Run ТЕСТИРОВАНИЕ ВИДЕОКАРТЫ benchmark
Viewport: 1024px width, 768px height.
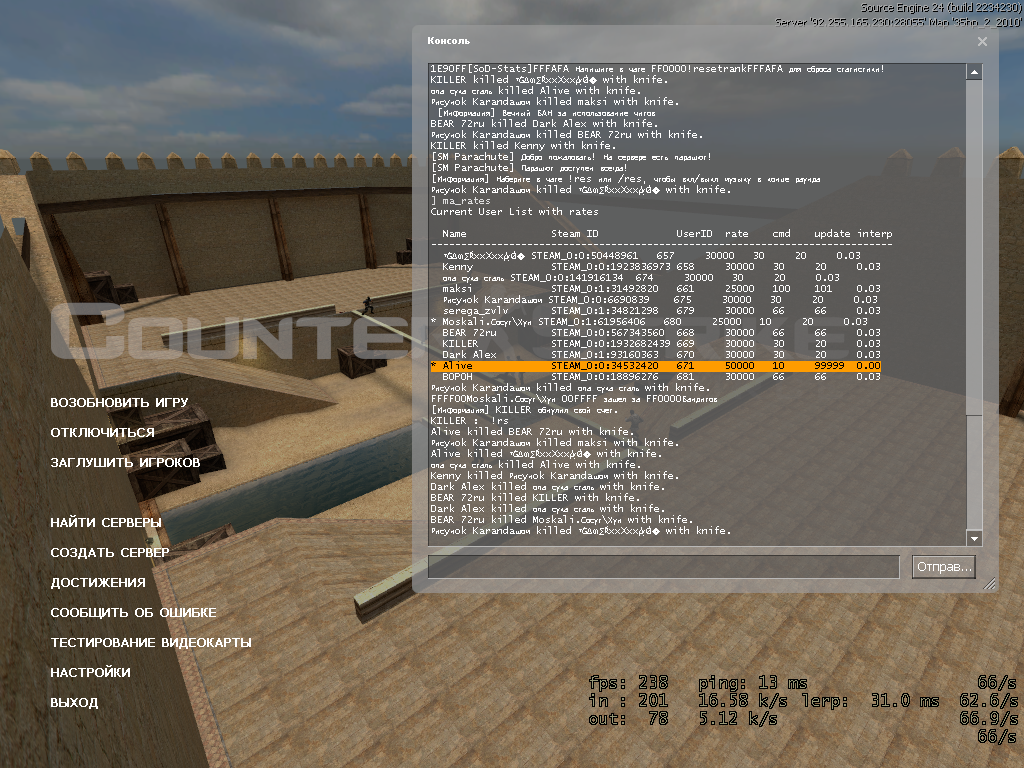coord(151,643)
